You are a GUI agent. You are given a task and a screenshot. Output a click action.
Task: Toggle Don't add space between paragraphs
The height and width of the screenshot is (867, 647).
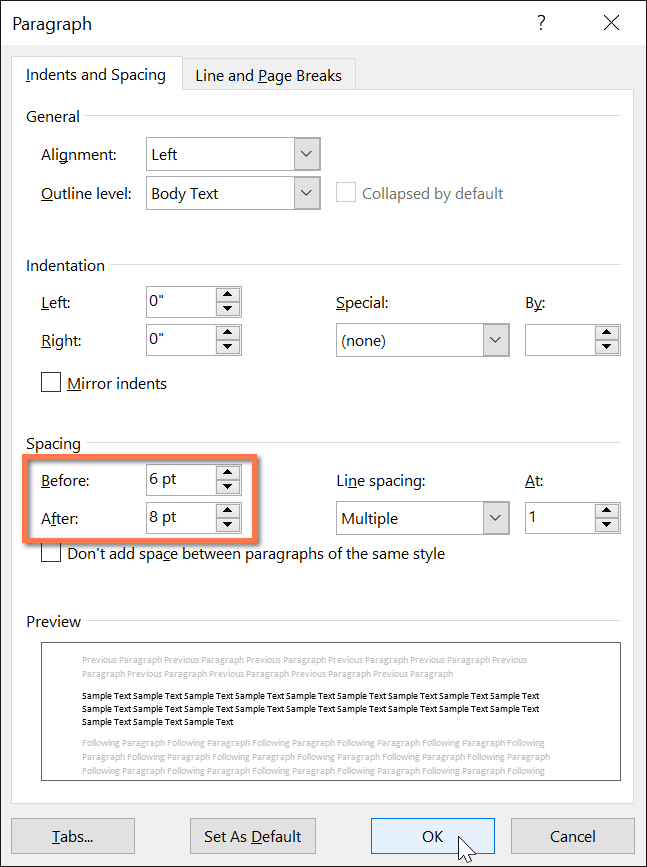[x=51, y=553]
